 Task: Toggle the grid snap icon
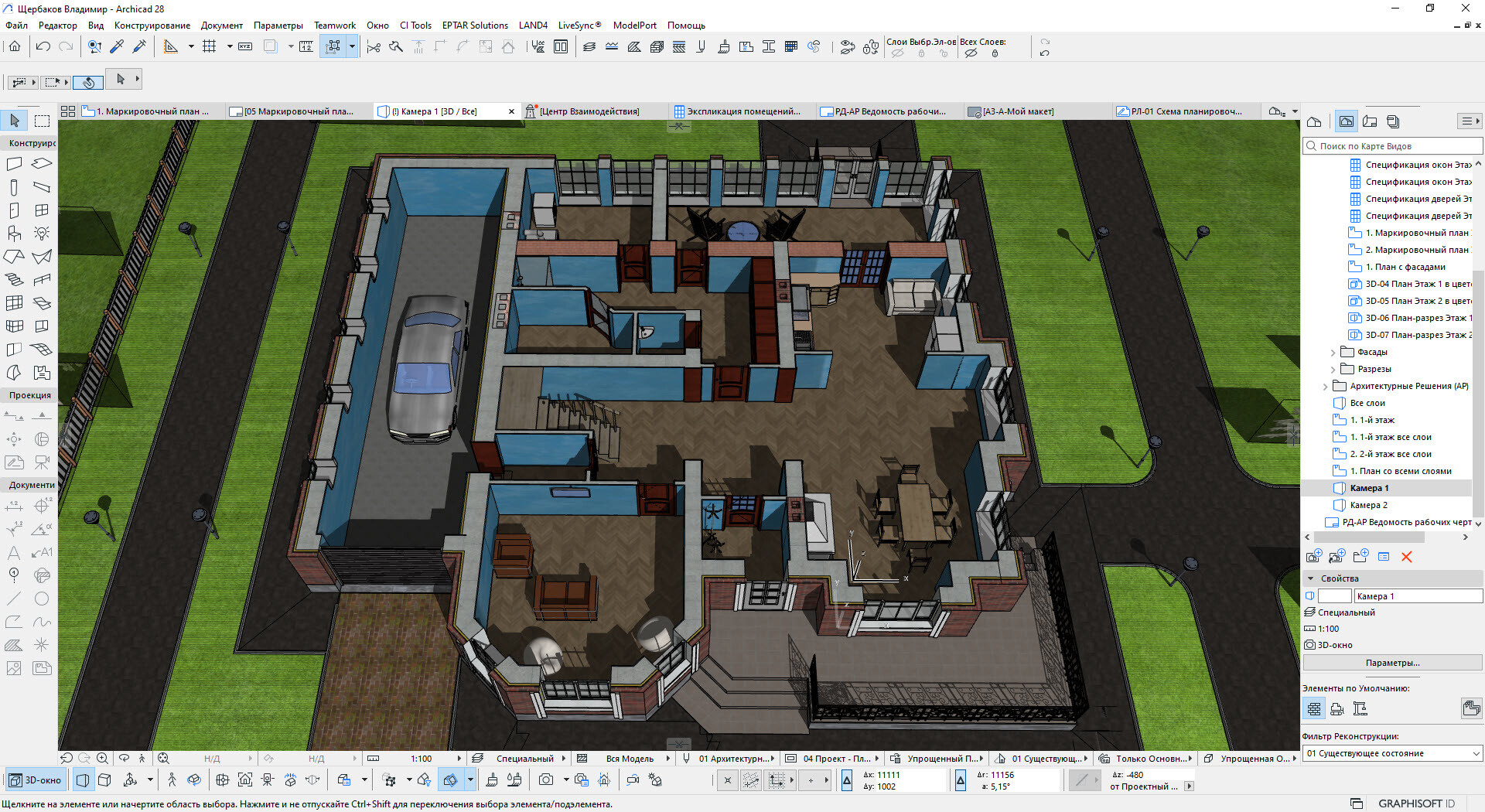pos(209,47)
